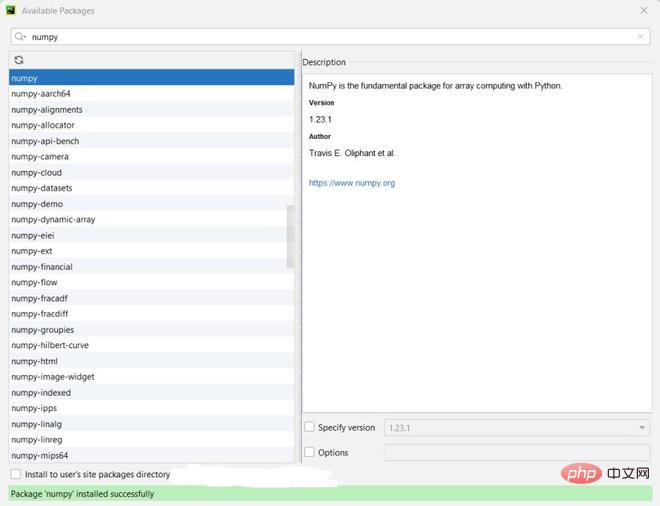Select numpy-eiei in the list

[x=152, y=235]
